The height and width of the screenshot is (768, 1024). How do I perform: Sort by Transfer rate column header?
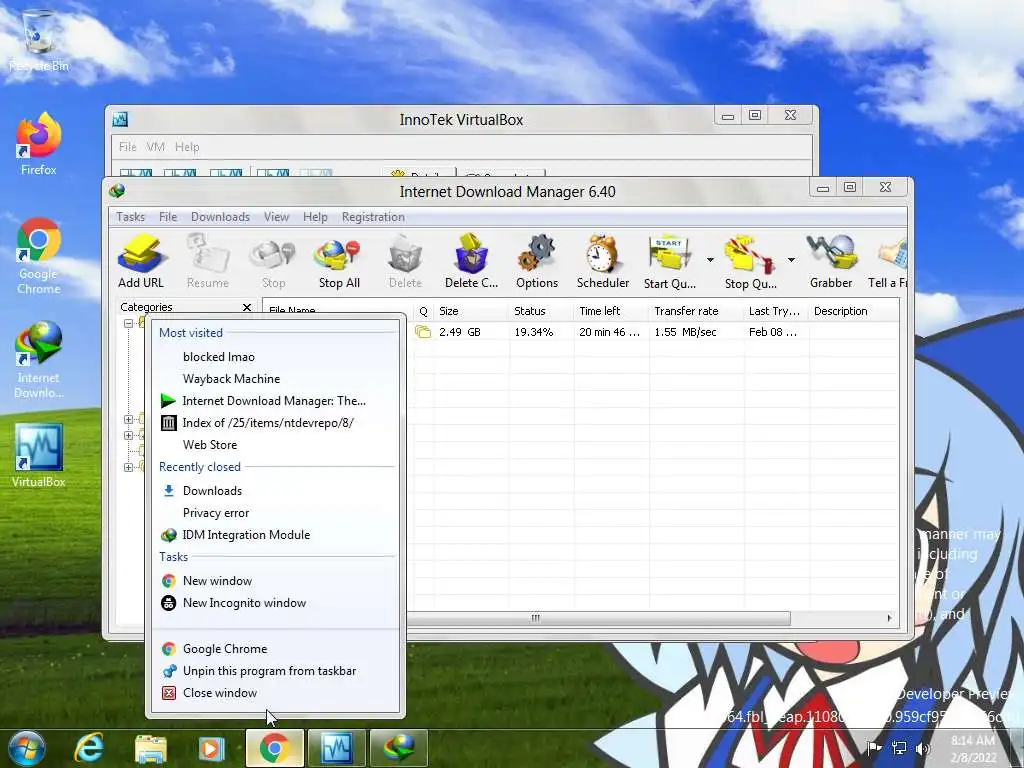coord(697,311)
